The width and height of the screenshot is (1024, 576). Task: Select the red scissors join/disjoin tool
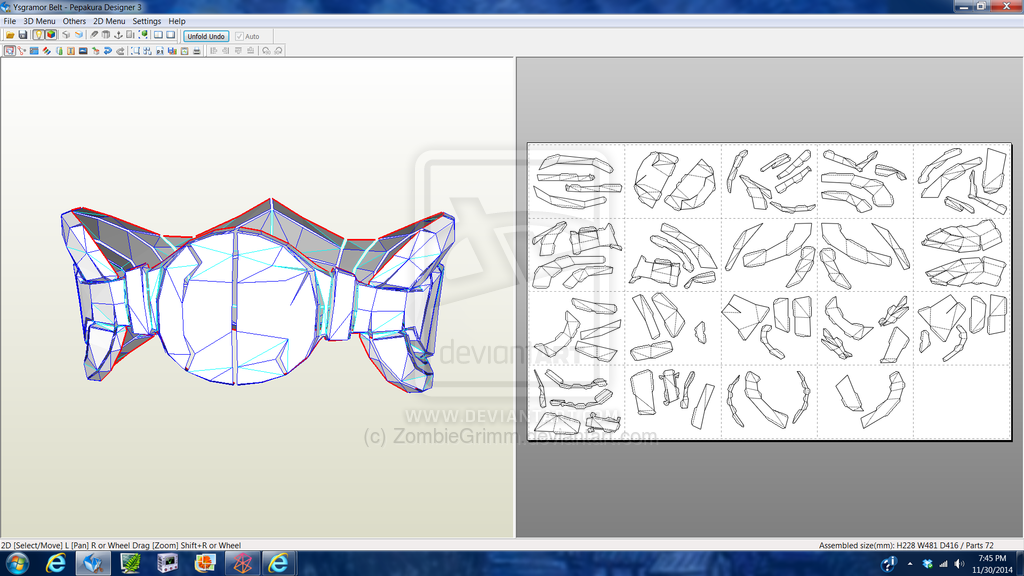(22, 50)
